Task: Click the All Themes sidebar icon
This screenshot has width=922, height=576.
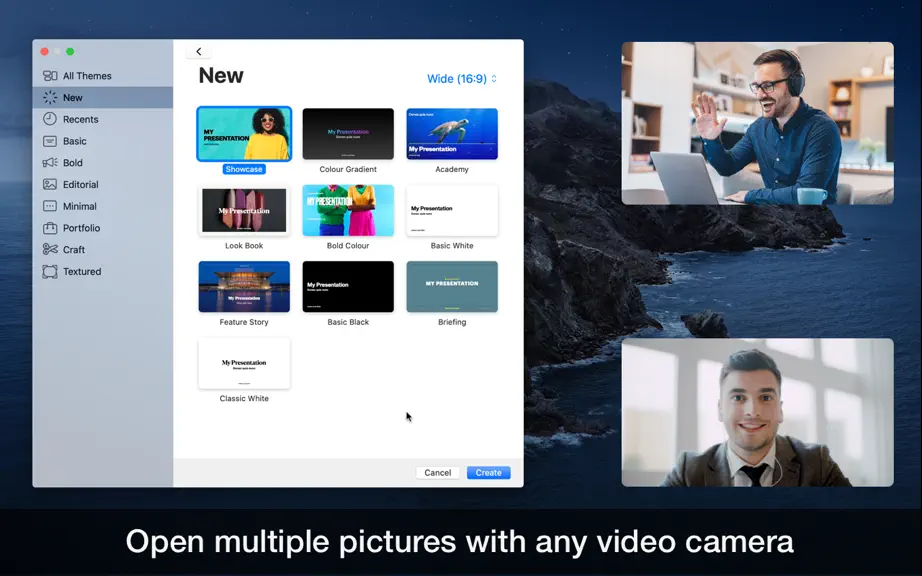Action: pos(50,76)
